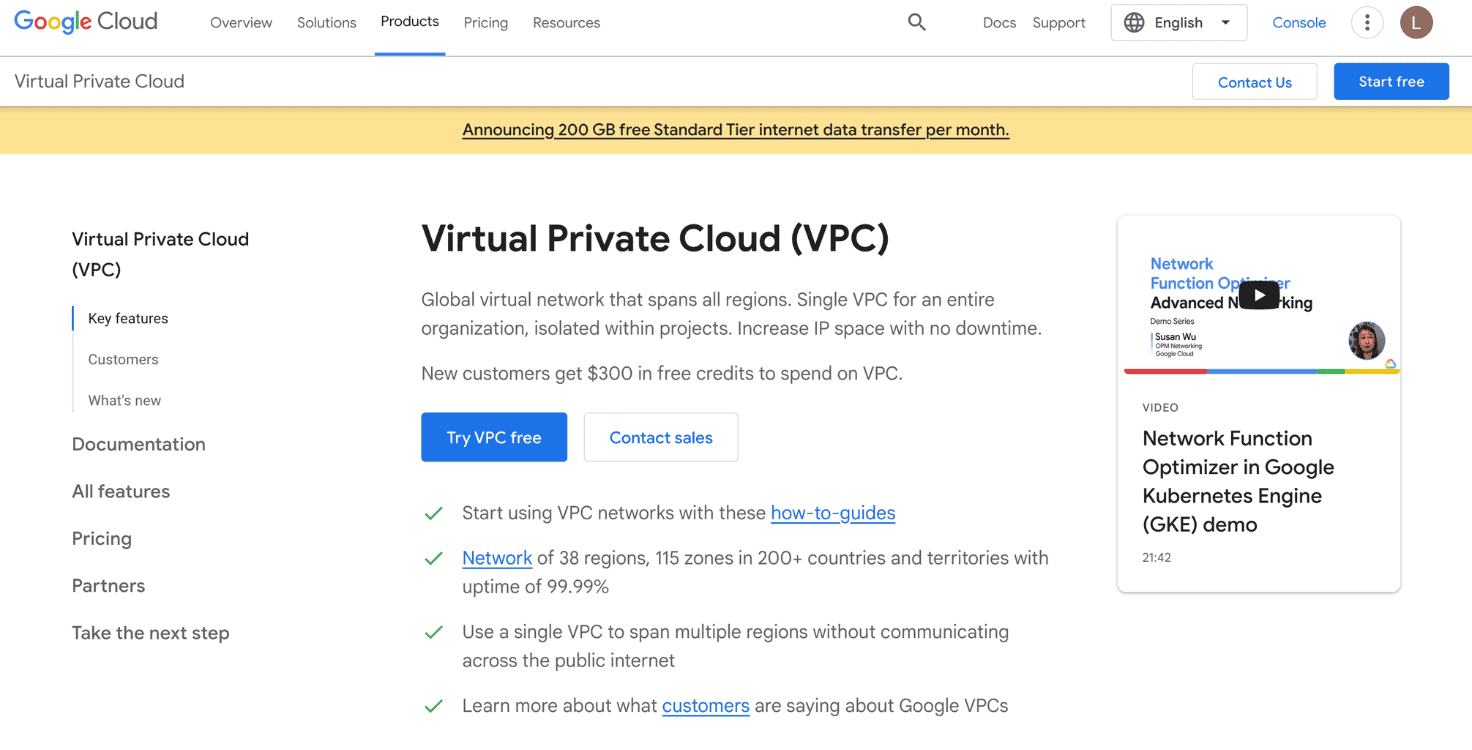1472x750 pixels.
Task: Open the 200 GB free data transfer announcement
Action: (x=735, y=129)
